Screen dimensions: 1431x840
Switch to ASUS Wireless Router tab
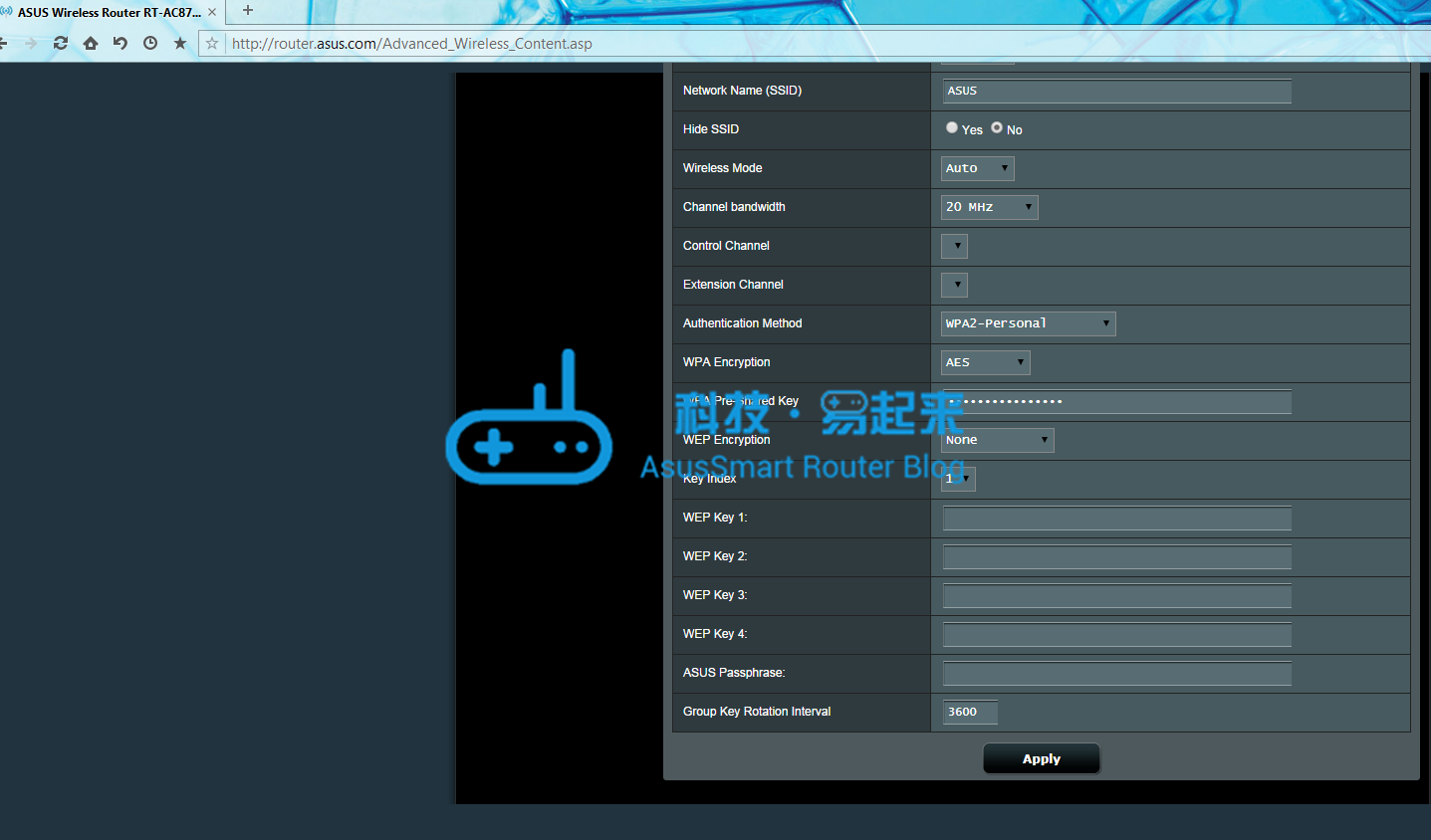(x=108, y=12)
